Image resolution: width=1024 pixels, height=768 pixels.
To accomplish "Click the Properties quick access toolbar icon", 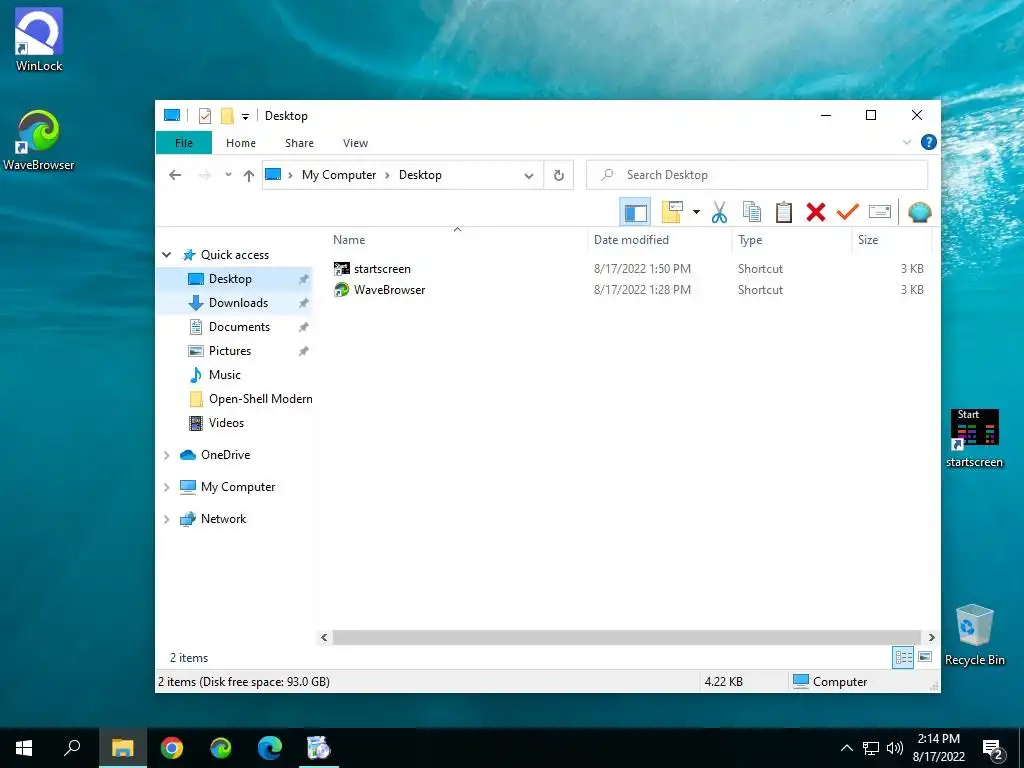I will (205, 116).
